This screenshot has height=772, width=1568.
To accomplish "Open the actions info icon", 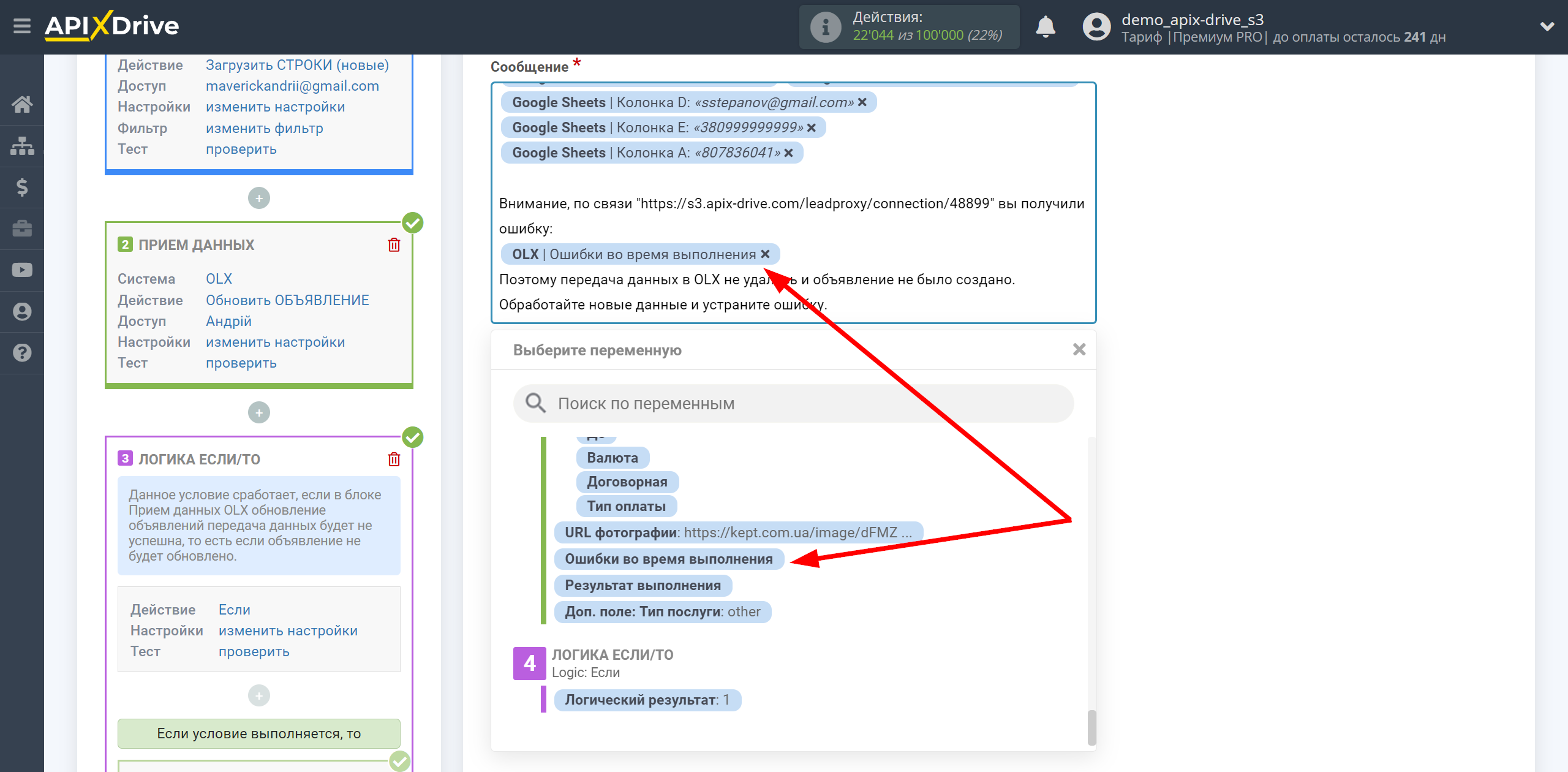I will 825,27.
